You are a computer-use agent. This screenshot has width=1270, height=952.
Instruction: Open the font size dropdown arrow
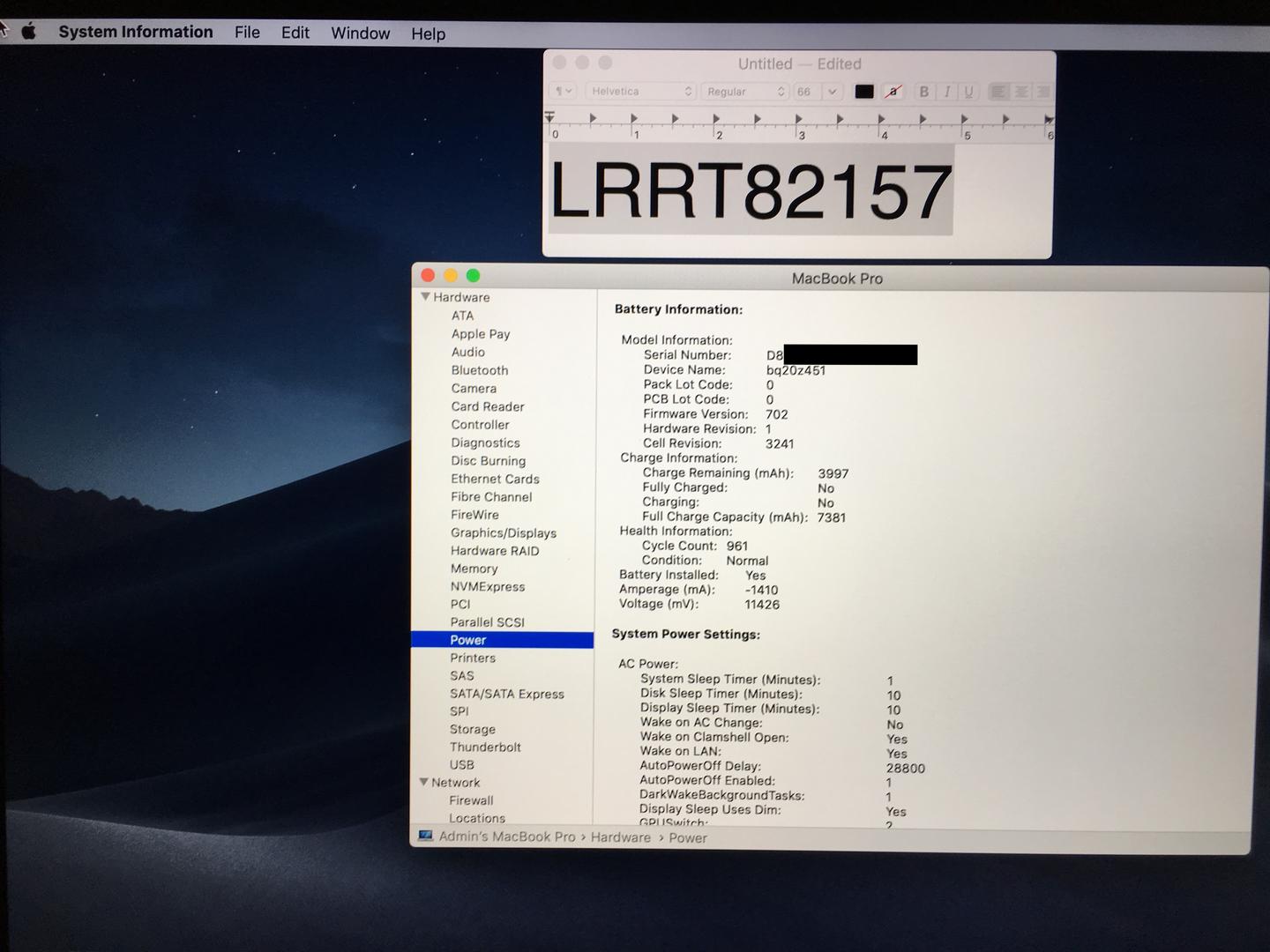pyautogui.click(x=832, y=92)
